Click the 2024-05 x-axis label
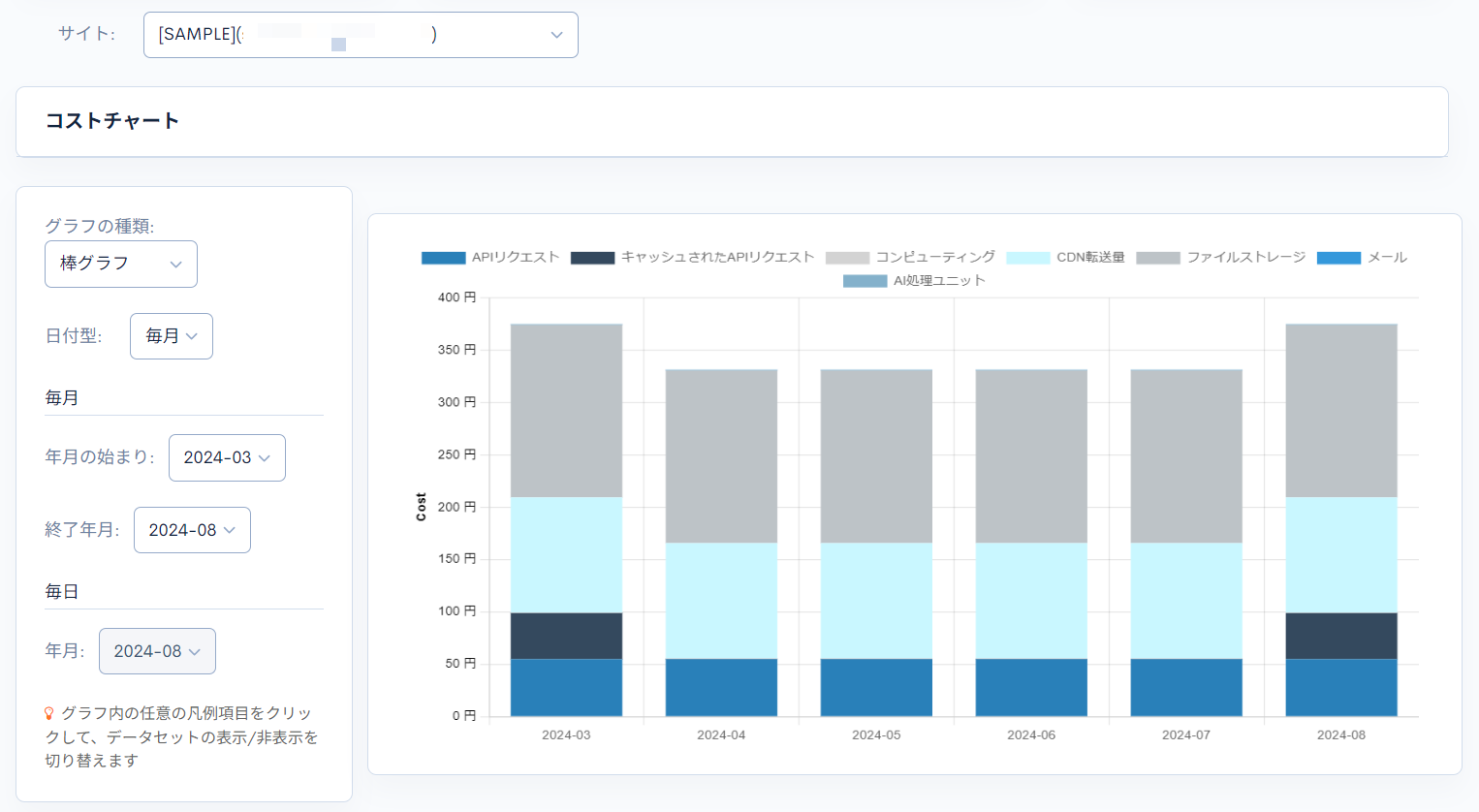Screen dimensions: 1479x812 876,735
